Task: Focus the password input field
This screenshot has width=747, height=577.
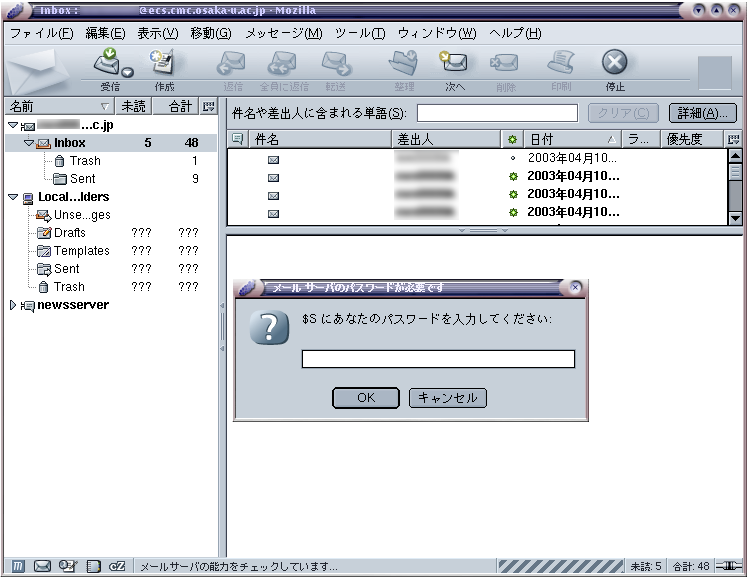Action: tap(438, 359)
